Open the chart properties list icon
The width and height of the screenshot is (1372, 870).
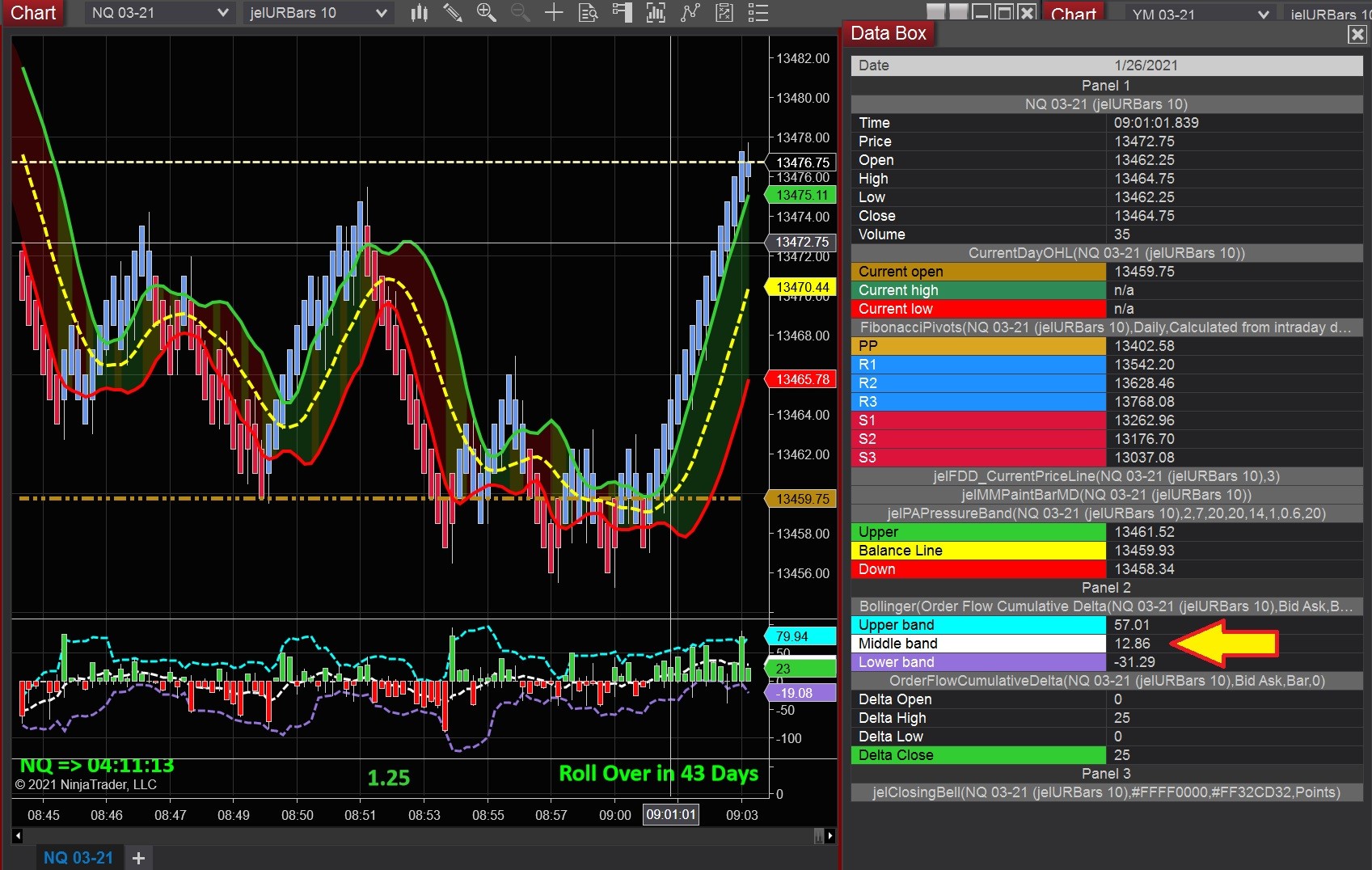(x=758, y=13)
